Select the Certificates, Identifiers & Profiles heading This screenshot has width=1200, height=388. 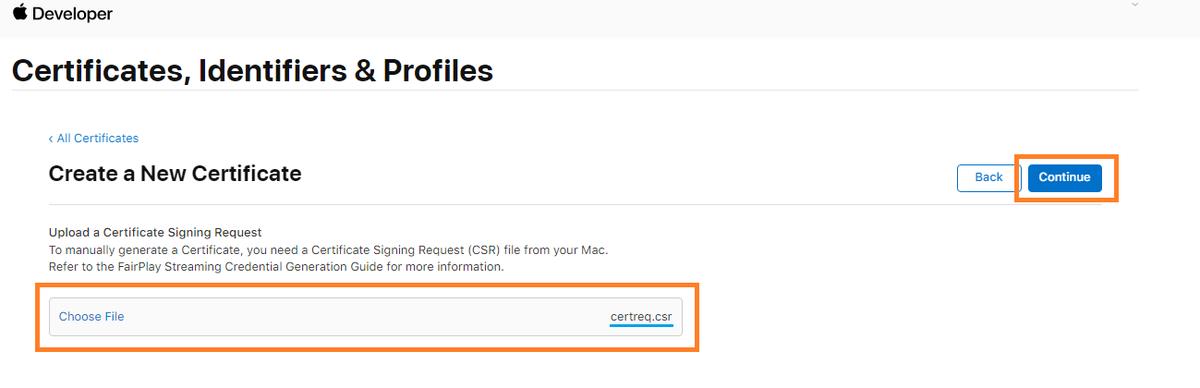252,70
